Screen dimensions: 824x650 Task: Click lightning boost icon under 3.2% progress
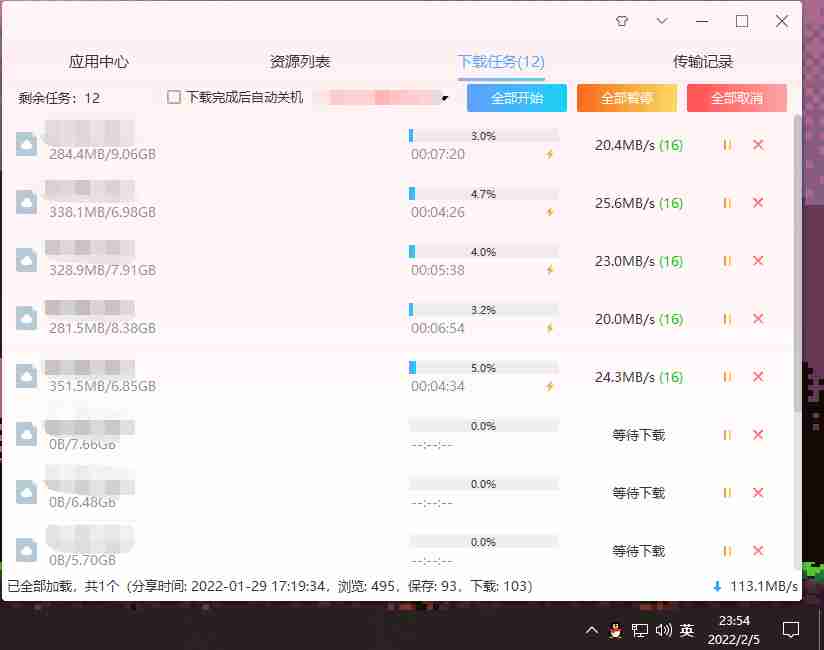coord(550,328)
